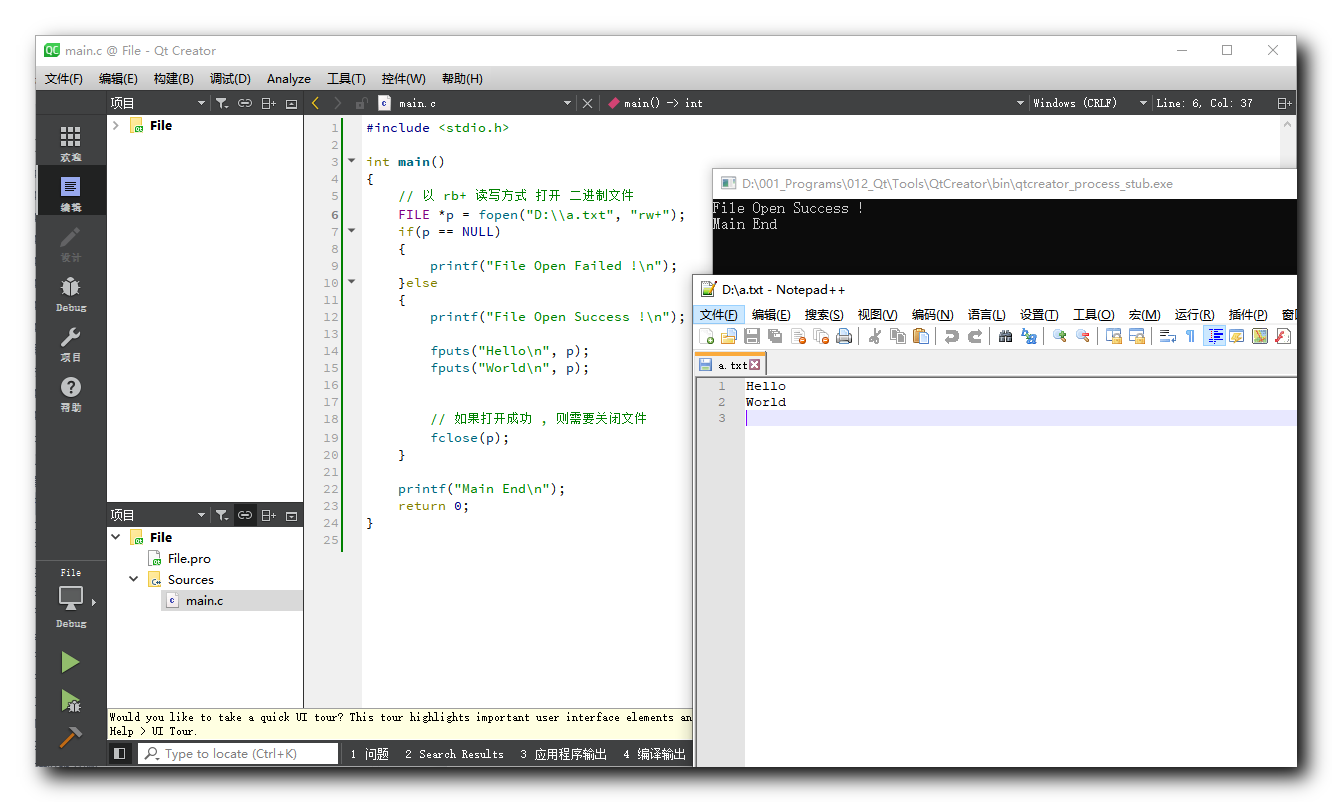Click Redo arrow in Notepad++ toolbar
The image size is (1332, 802).
[975, 336]
